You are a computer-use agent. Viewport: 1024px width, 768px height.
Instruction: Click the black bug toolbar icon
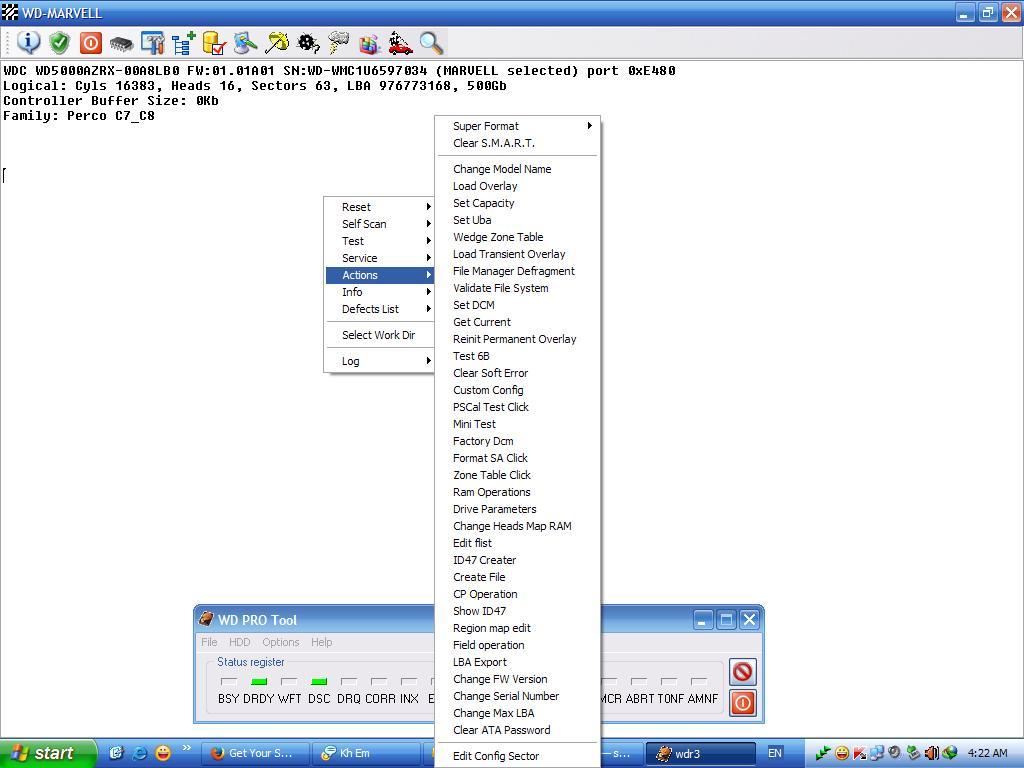(308, 43)
